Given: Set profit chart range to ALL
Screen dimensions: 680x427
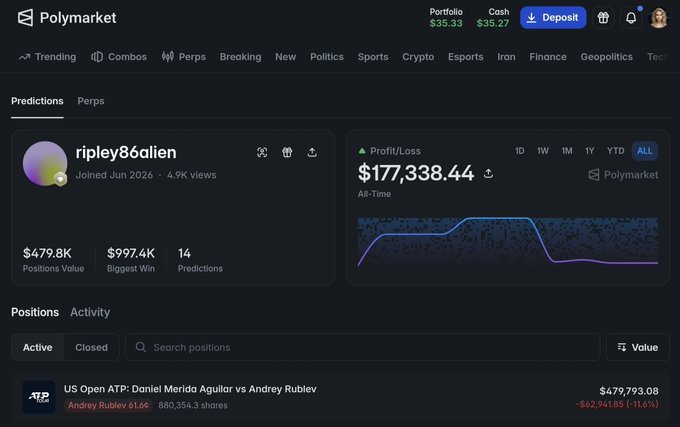Looking at the screenshot, I should coord(644,151).
